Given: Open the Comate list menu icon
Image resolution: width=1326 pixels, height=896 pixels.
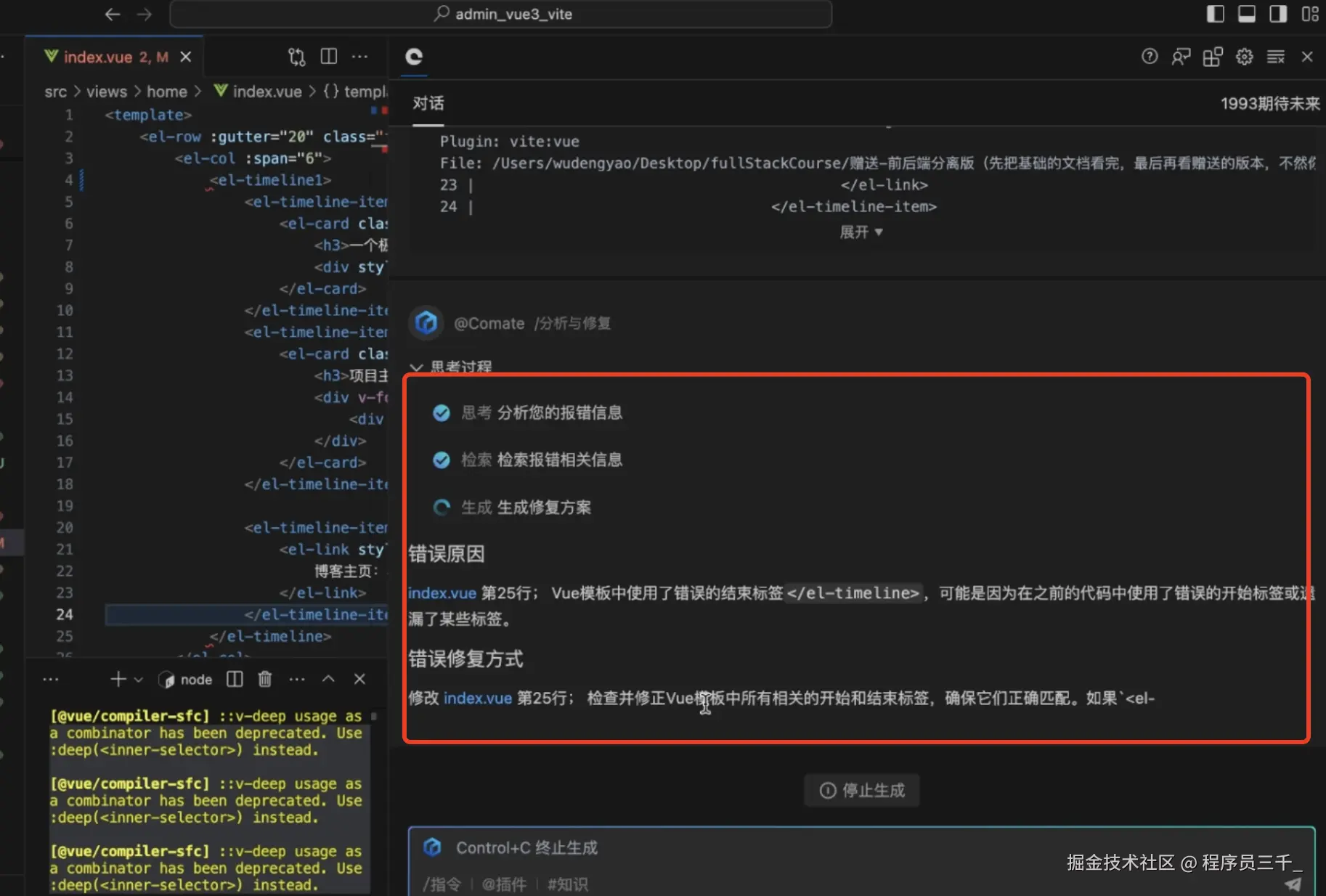Looking at the screenshot, I should (1276, 57).
